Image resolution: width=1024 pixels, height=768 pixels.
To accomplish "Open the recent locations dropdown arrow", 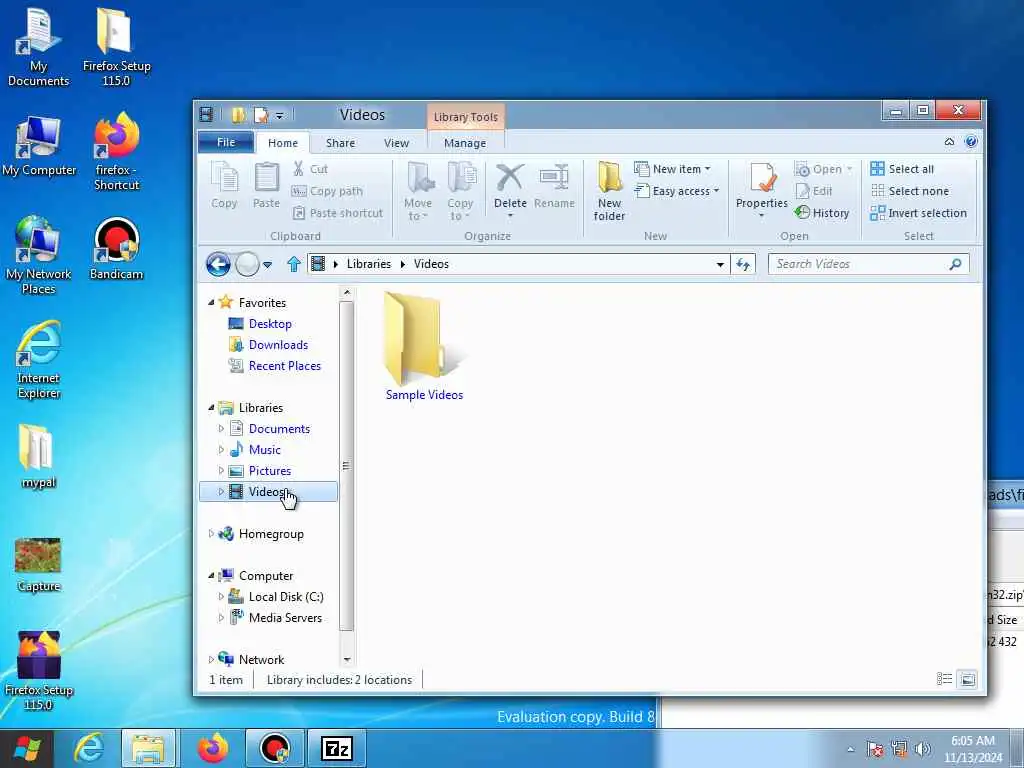I will tap(267, 265).
